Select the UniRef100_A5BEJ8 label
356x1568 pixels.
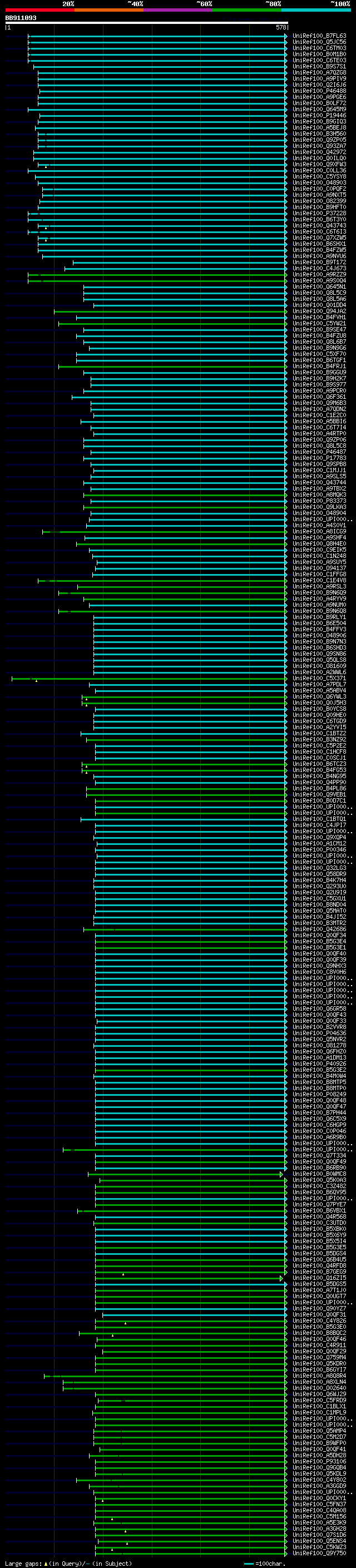[x=319, y=128]
